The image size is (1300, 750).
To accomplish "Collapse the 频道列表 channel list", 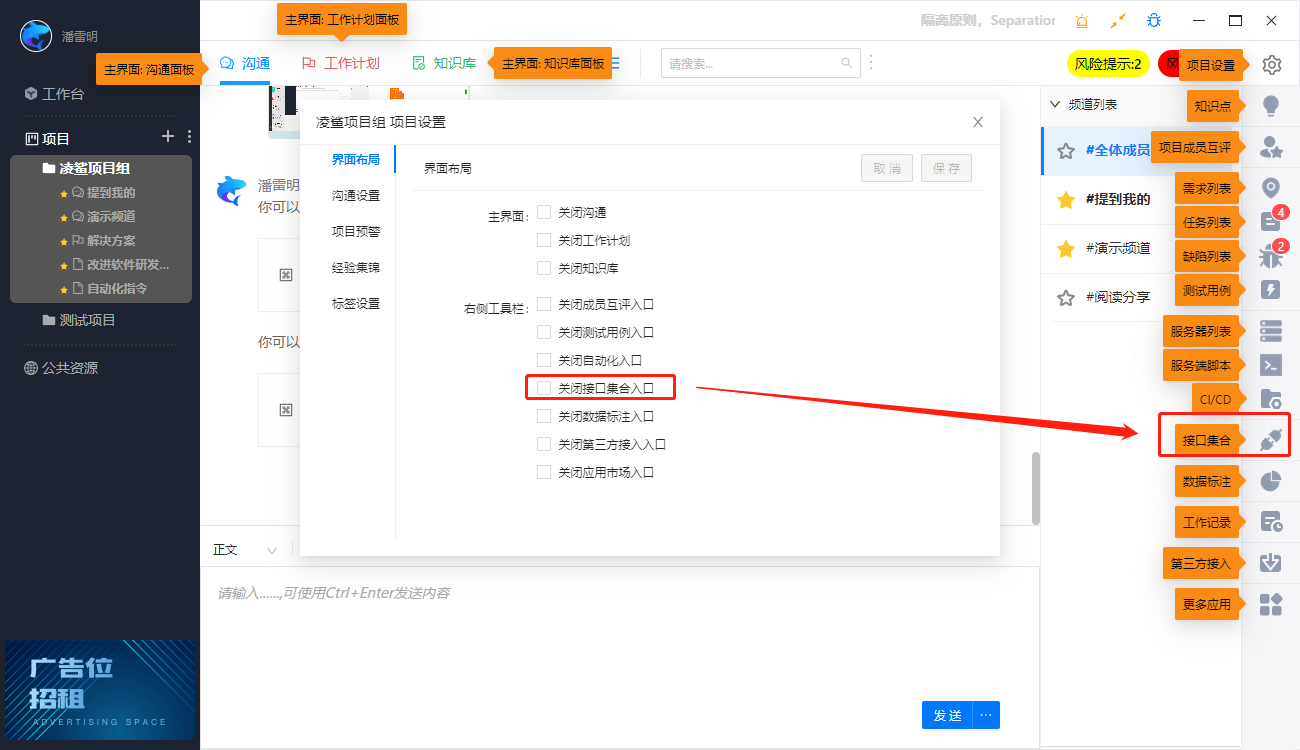I will [1054, 104].
